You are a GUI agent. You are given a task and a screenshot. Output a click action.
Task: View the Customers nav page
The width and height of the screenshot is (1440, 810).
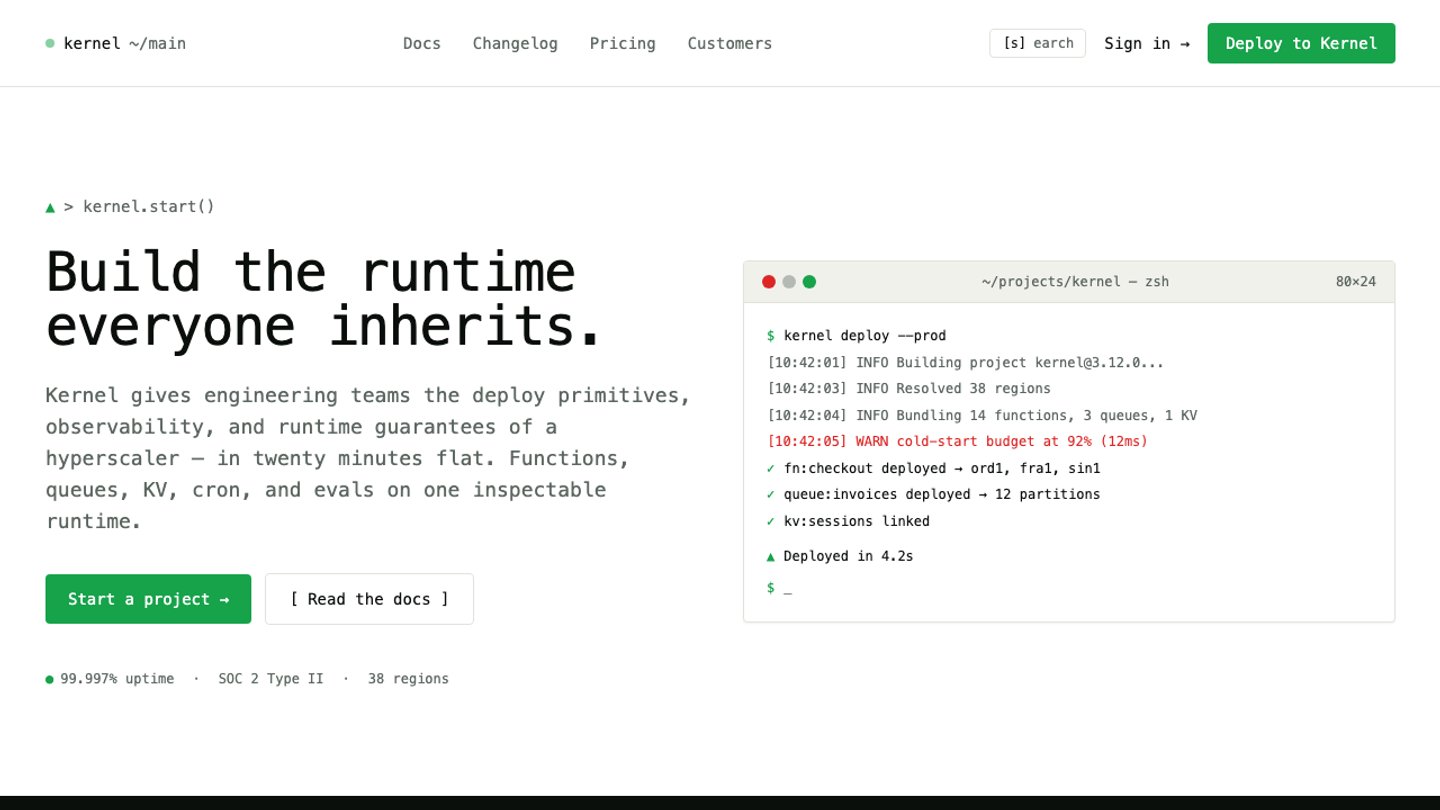[x=730, y=43]
